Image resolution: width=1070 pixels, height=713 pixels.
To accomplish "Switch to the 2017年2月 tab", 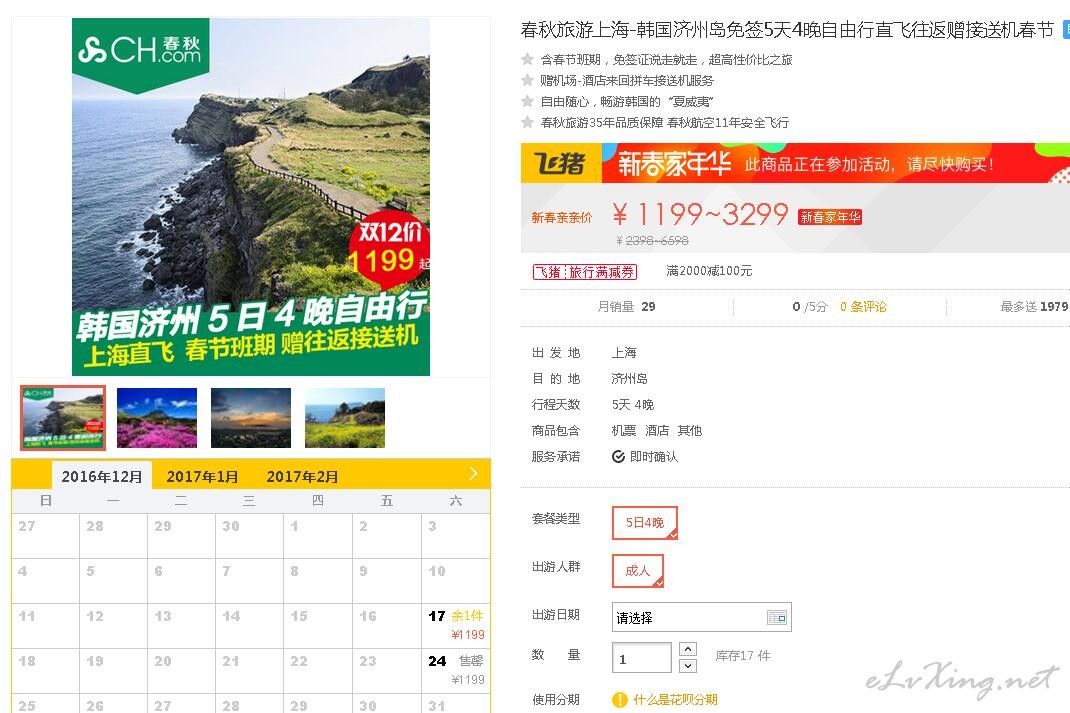I will pos(302,476).
